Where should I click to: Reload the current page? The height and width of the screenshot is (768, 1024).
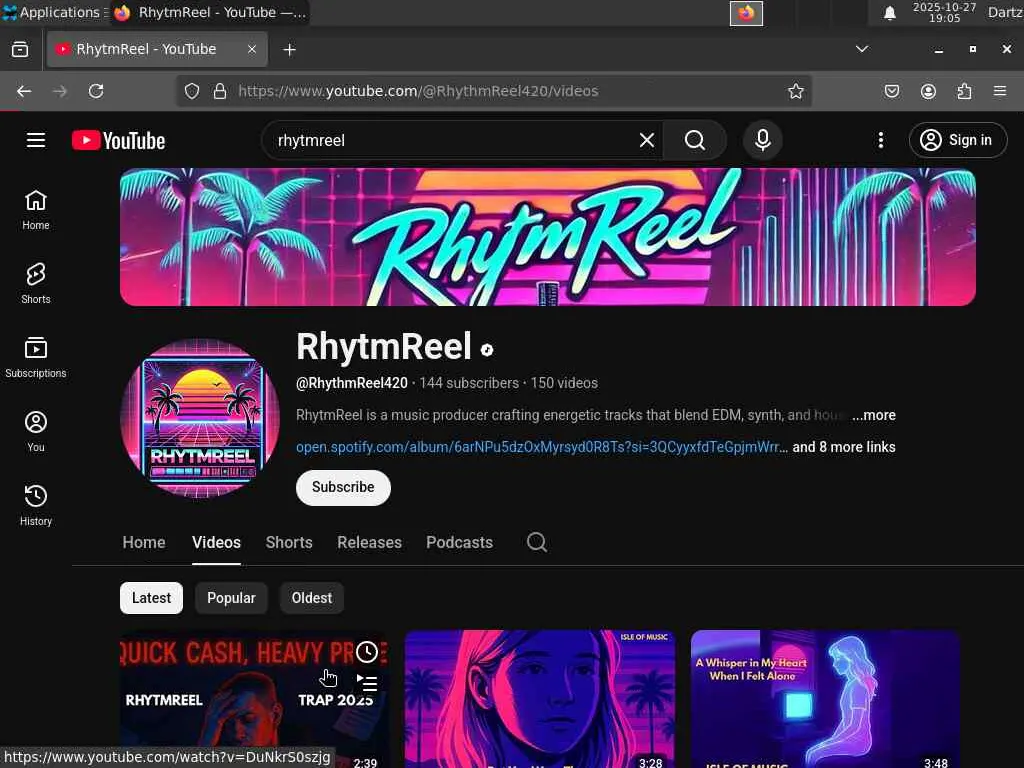(96, 91)
